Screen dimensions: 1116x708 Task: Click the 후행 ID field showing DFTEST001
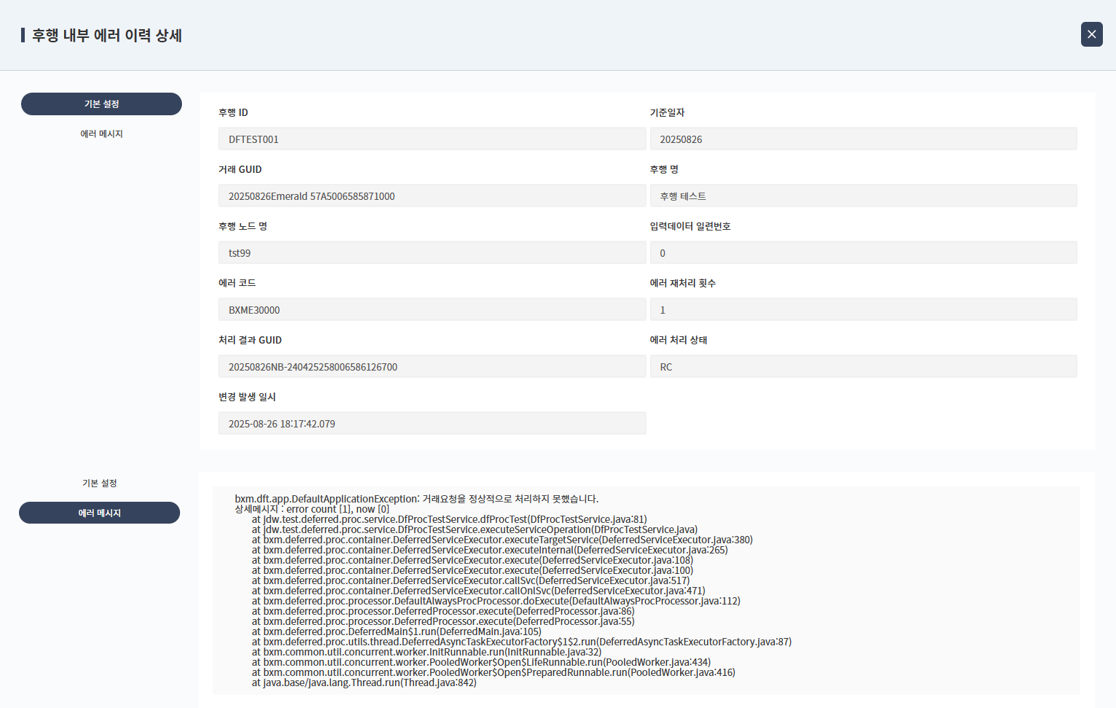point(431,139)
